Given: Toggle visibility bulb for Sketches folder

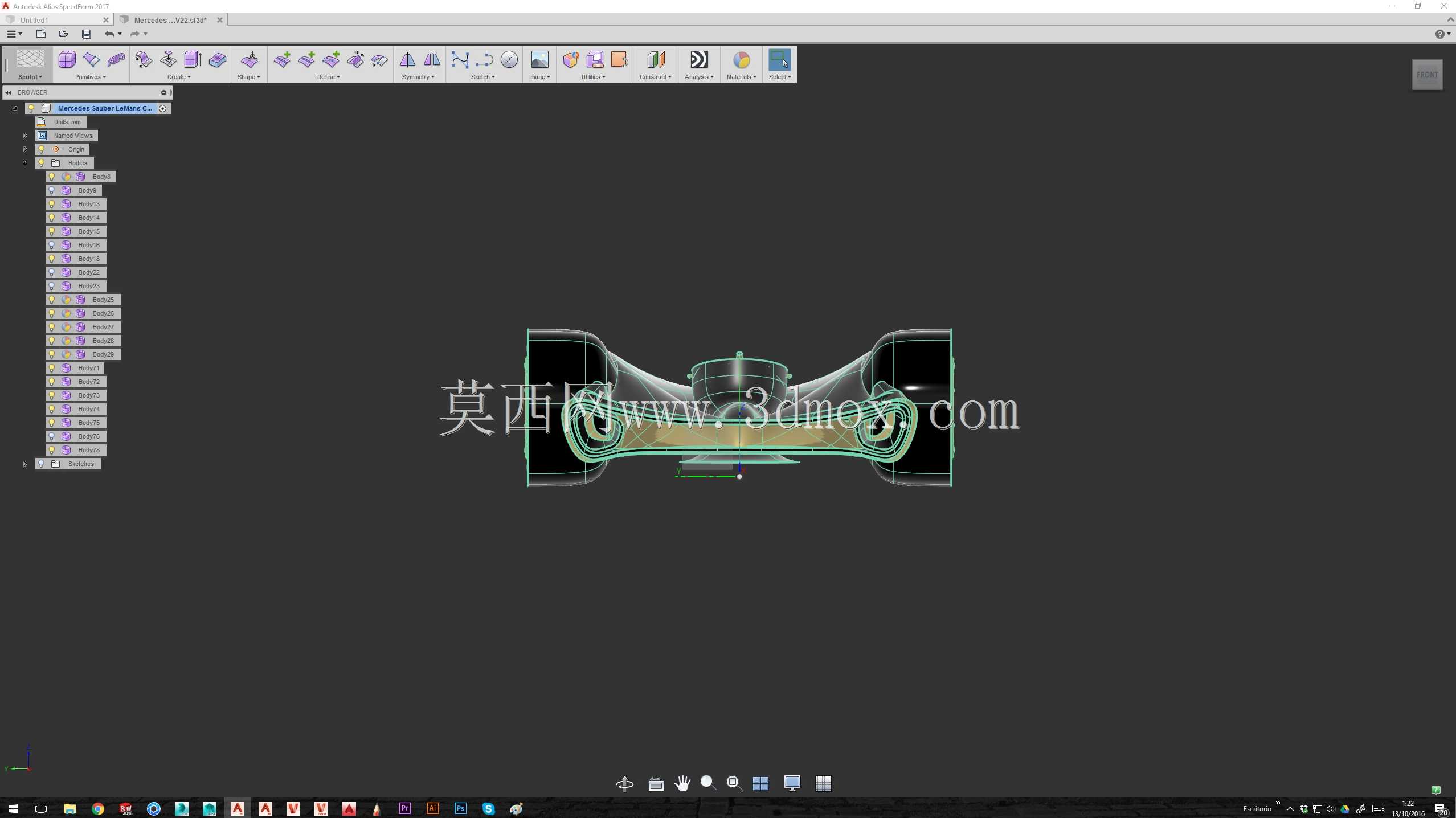Looking at the screenshot, I should [x=41, y=464].
